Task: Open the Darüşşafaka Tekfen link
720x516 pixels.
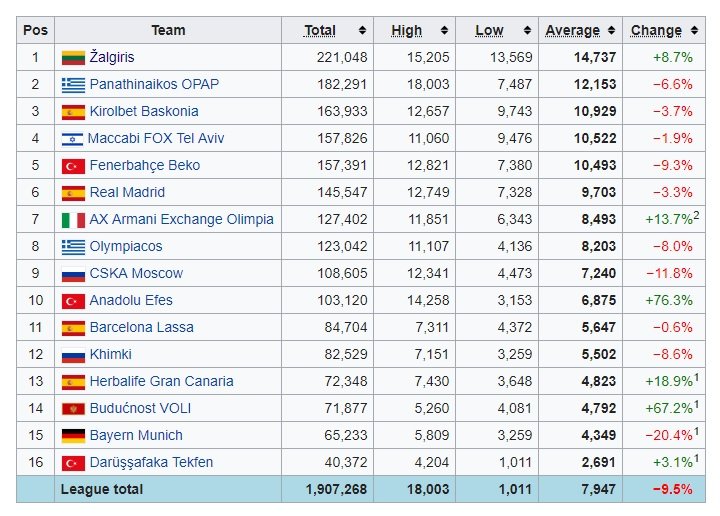Action: pos(151,462)
